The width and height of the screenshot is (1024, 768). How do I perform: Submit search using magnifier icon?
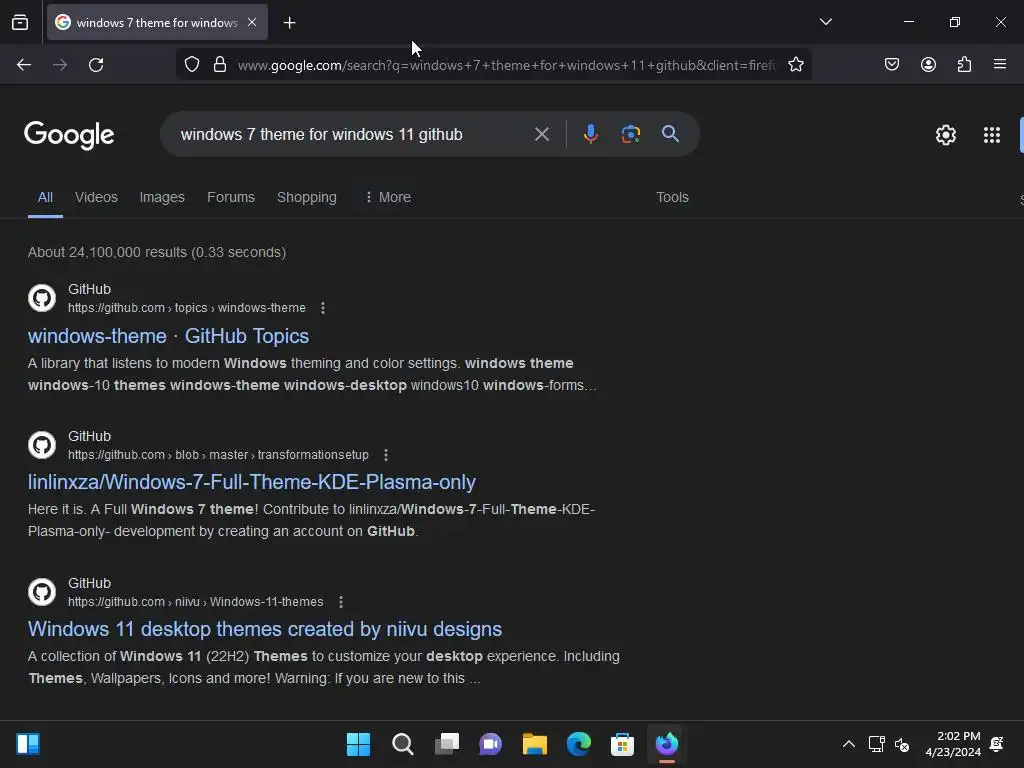[671, 134]
